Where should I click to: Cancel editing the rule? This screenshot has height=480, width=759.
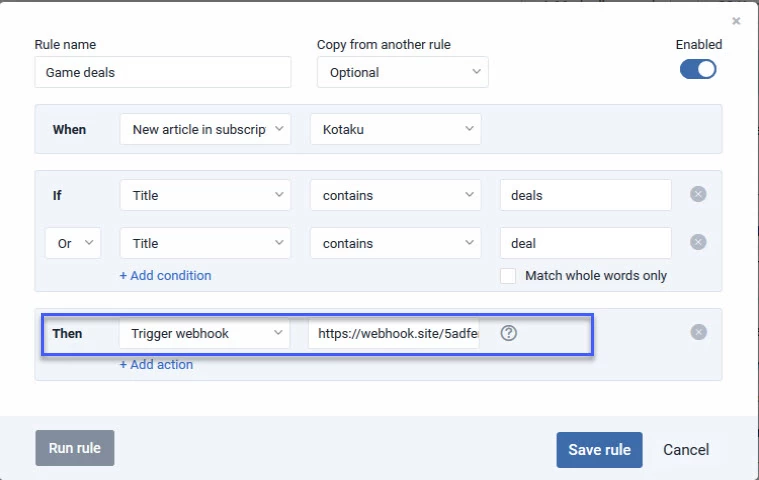click(x=686, y=450)
